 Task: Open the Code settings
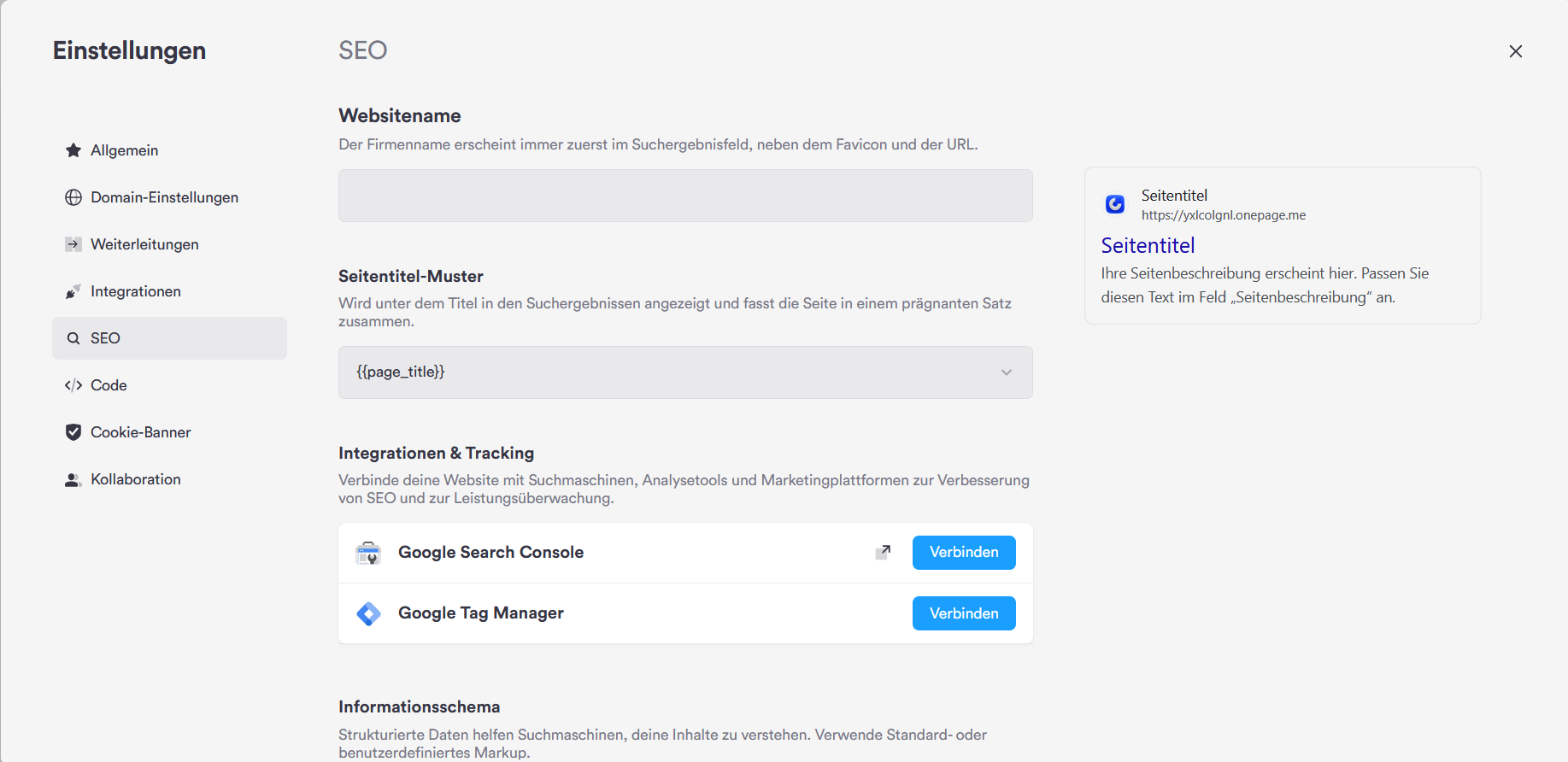(169, 385)
